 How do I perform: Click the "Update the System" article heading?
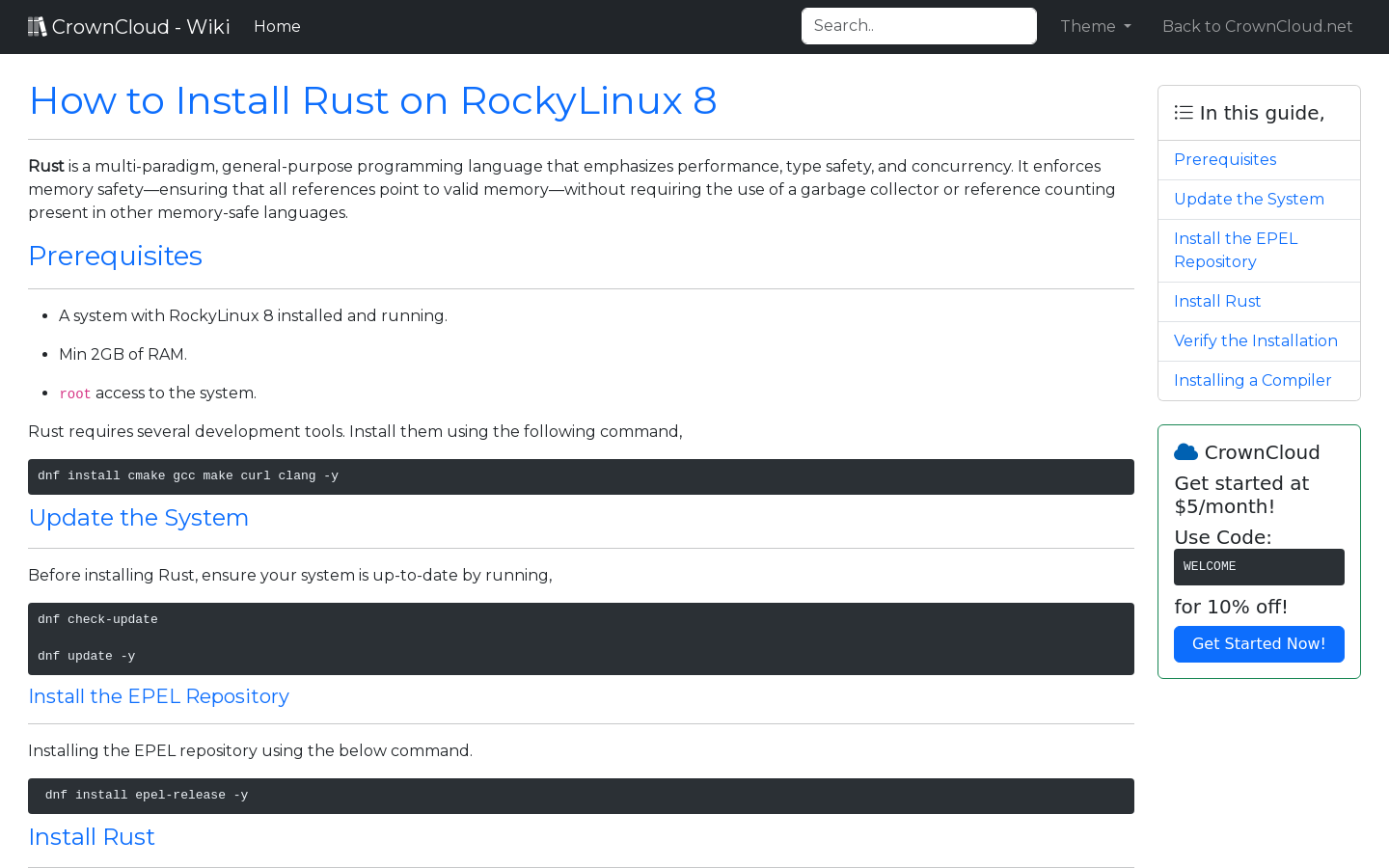coord(138,518)
